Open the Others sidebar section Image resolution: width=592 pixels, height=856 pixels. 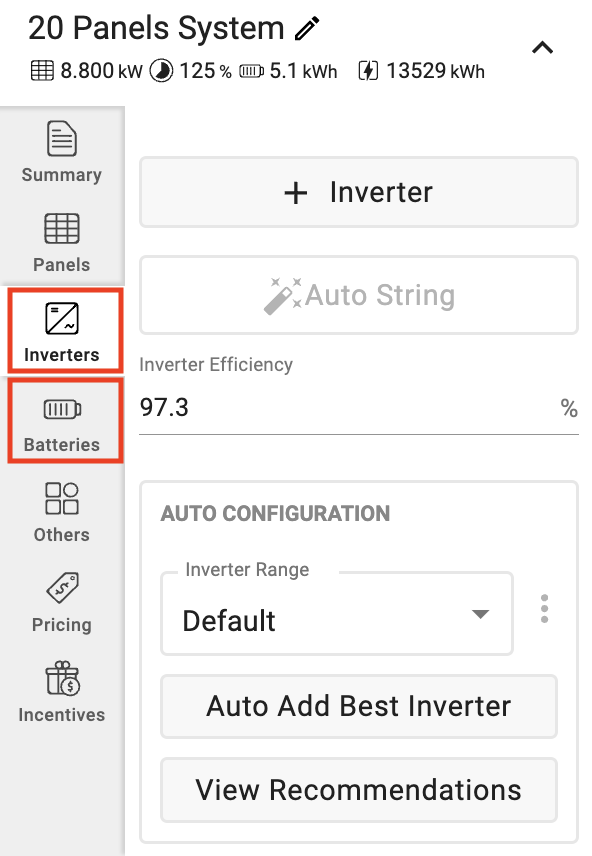click(x=62, y=512)
